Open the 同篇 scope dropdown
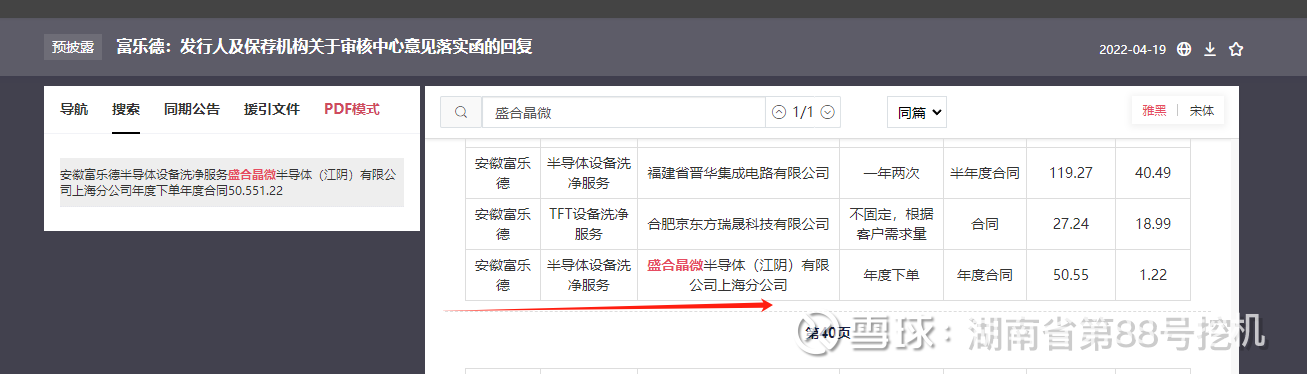The width and height of the screenshot is (1307, 374). pos(917,113)
